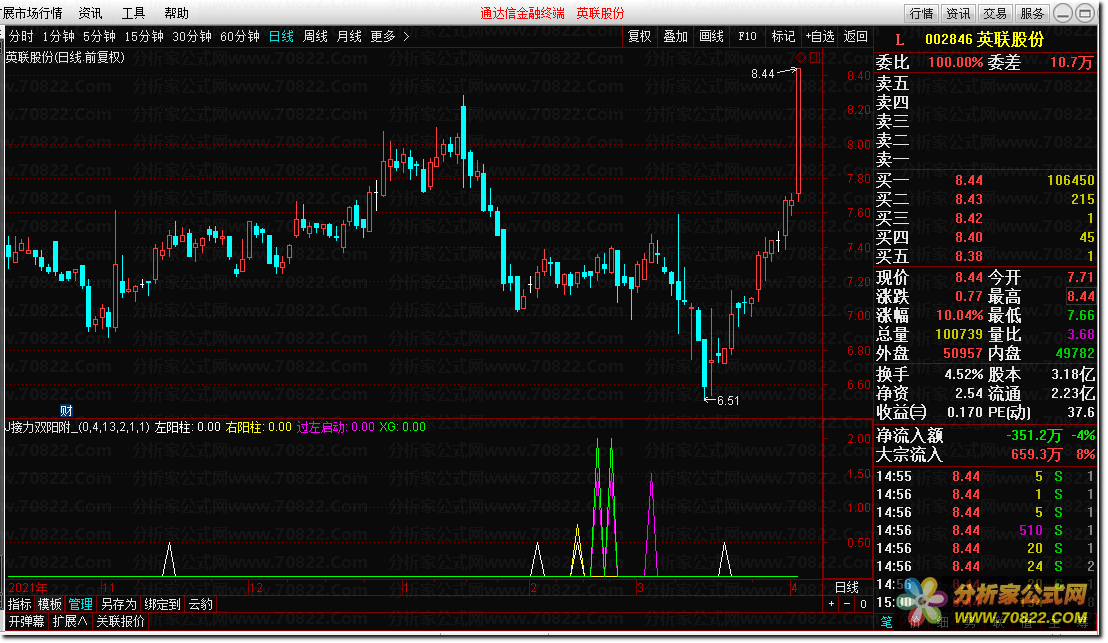Select the 5分钟 period tab
This screenshot has width=1108, height=643.
pos(99,36)
